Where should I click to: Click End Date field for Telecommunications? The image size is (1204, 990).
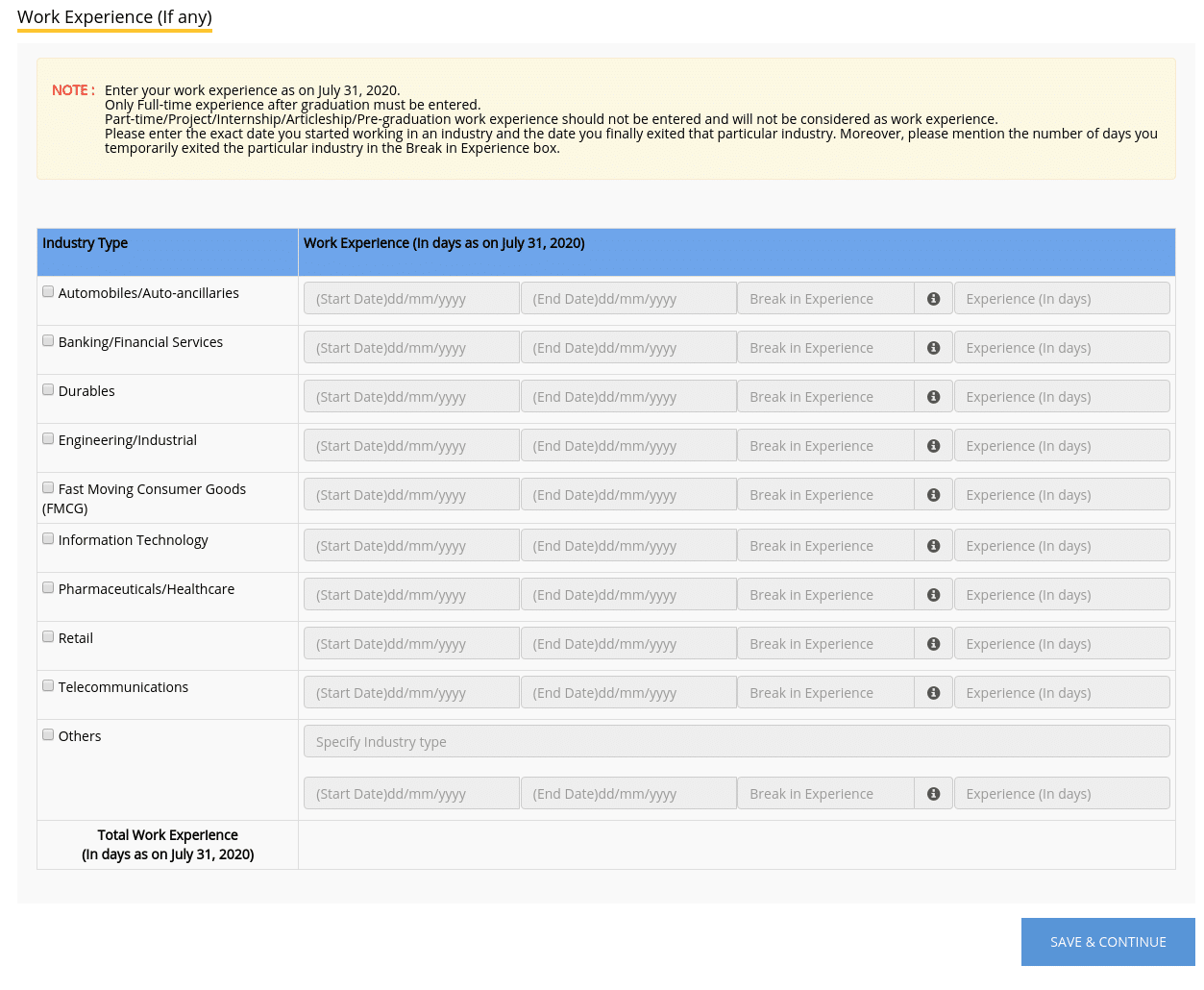(628, 693)
